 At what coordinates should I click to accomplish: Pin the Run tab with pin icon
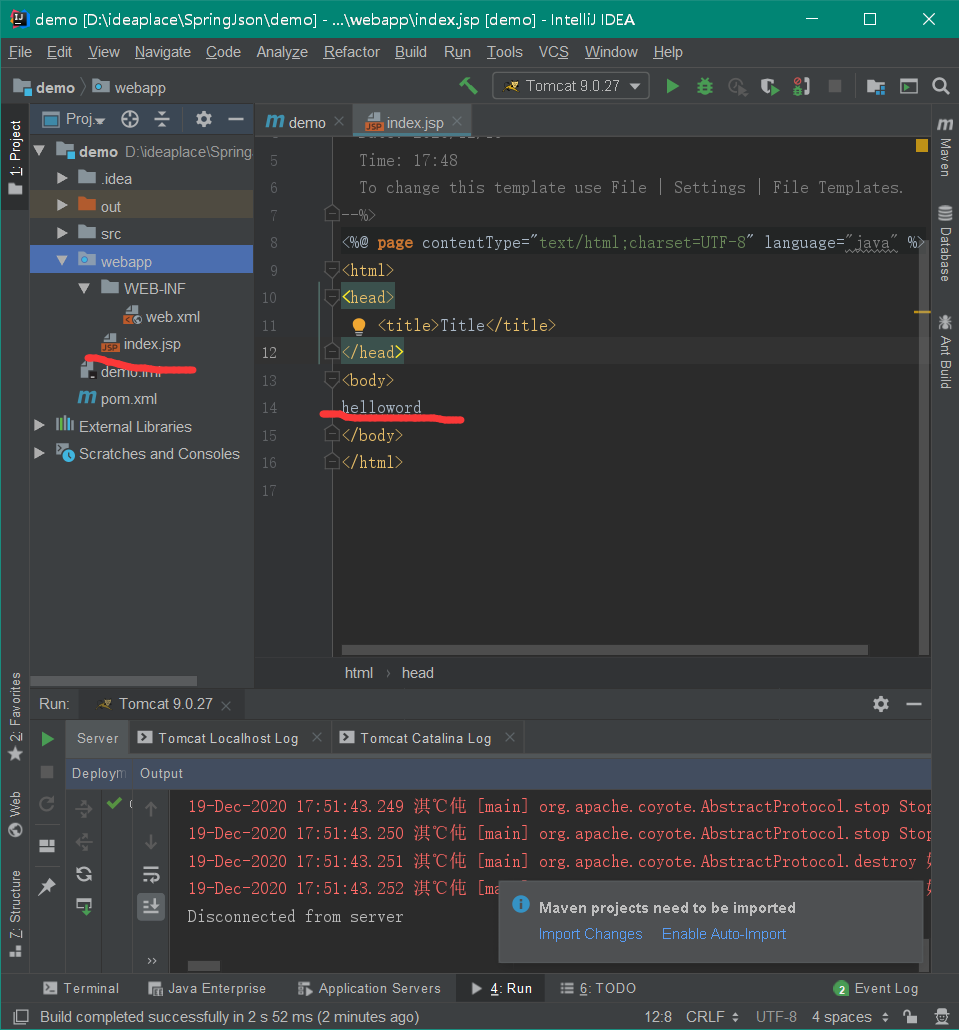tap(47, 887)
